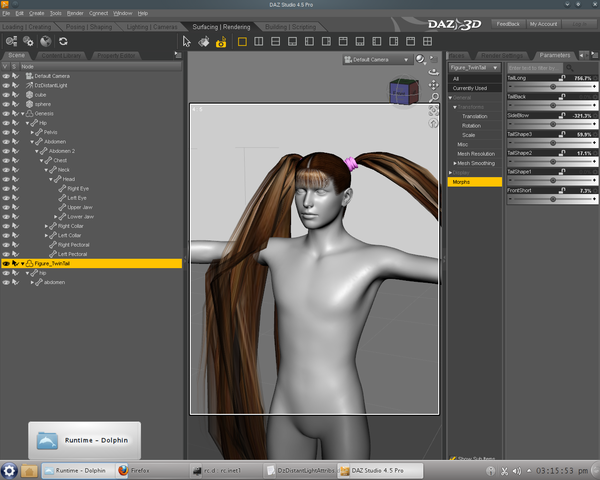Switch to the Content Library tab
The height and width of the screenshot is (480, 600).
click(62, 56)
